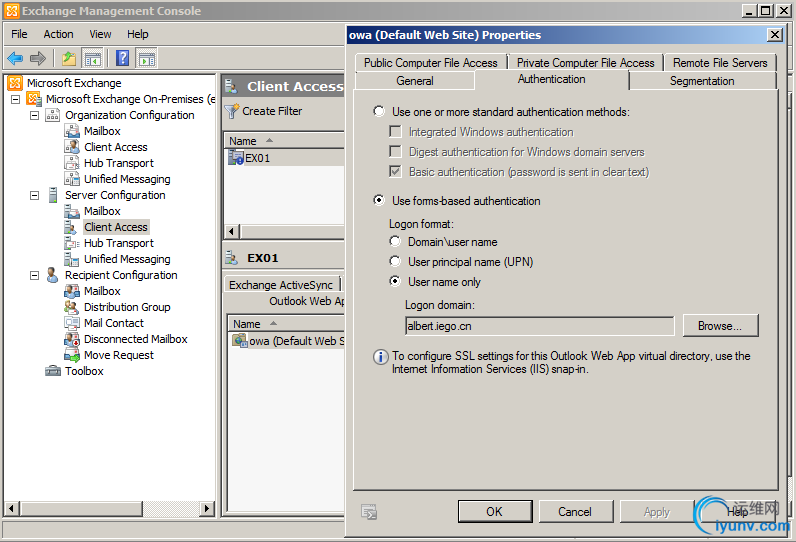Select 'Use forms-based authentication' radio button

point(379,200)
